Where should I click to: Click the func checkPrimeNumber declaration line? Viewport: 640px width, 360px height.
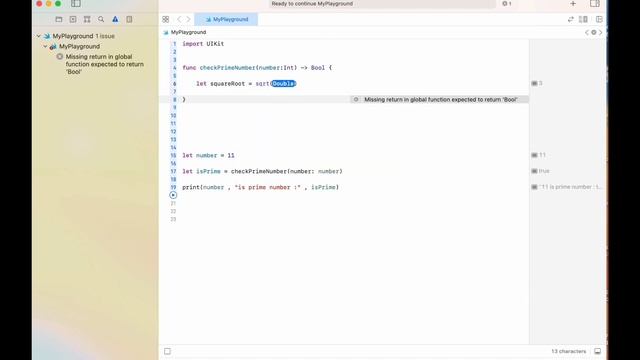click(x=257, y=68)
